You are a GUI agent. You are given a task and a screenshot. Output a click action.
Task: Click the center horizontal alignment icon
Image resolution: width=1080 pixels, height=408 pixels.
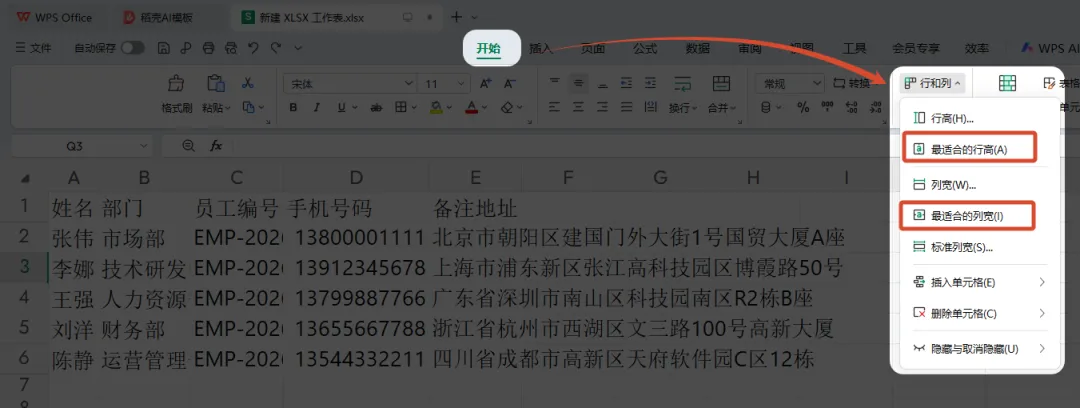pyautogui.click(x=579, y=108)
